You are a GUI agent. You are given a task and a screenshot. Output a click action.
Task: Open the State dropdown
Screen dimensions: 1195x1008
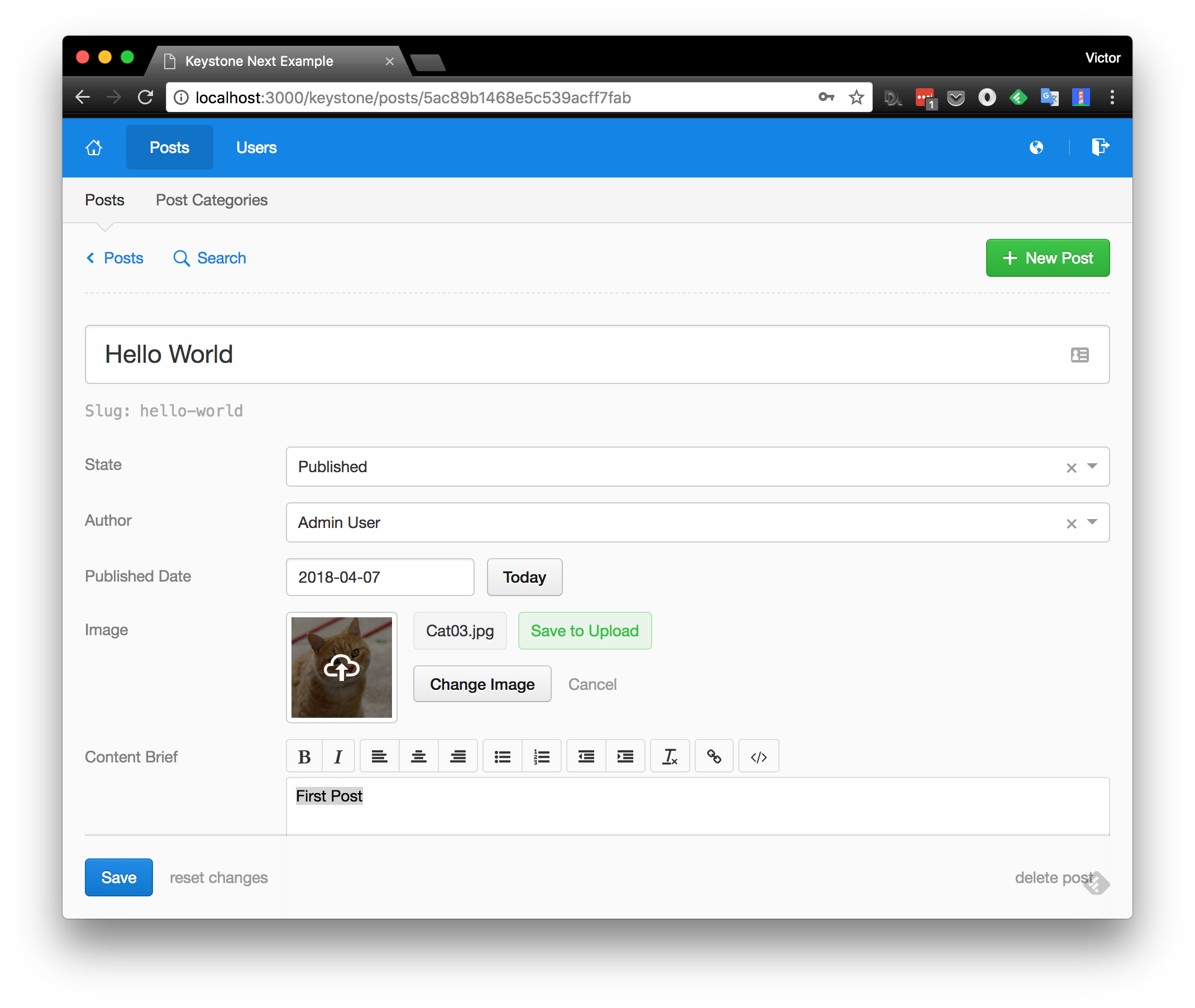pyautogui.click(x=1092, y=467)
